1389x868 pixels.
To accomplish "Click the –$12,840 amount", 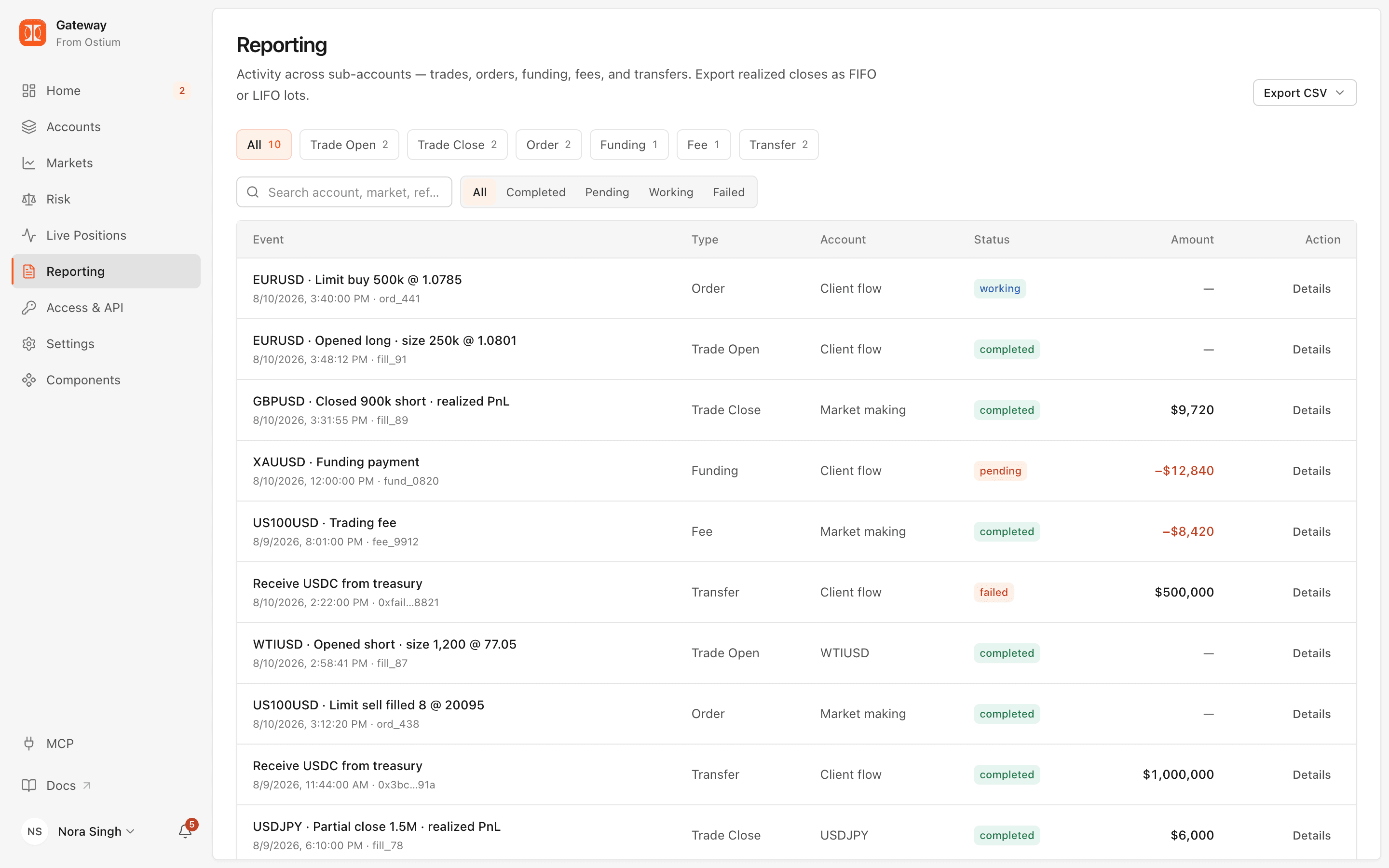I will [1184, 471].
